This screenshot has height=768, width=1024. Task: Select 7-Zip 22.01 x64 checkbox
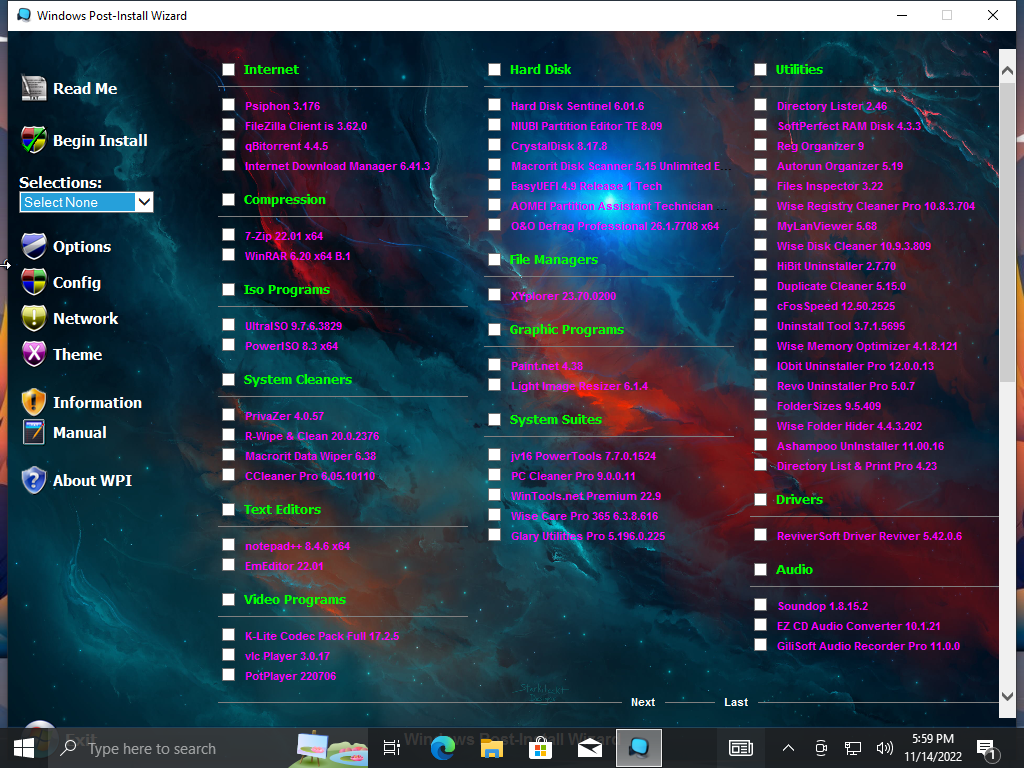[228, 234]
